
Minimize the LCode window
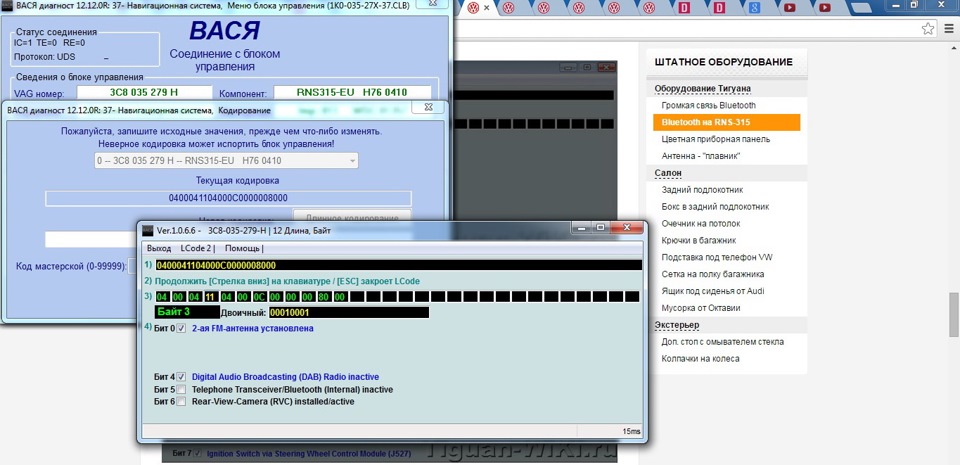tap(581, 228)
